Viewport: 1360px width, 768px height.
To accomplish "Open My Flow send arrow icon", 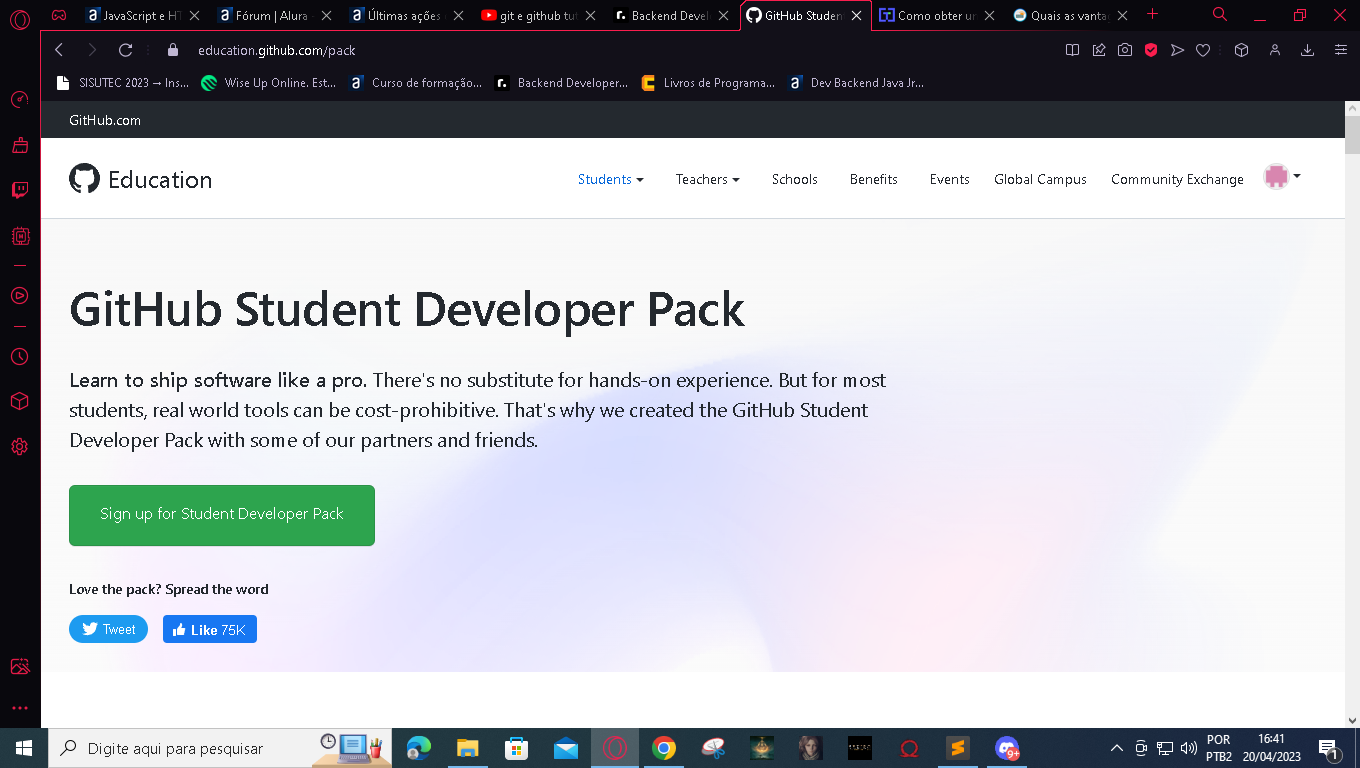I will click(1177, 50).
